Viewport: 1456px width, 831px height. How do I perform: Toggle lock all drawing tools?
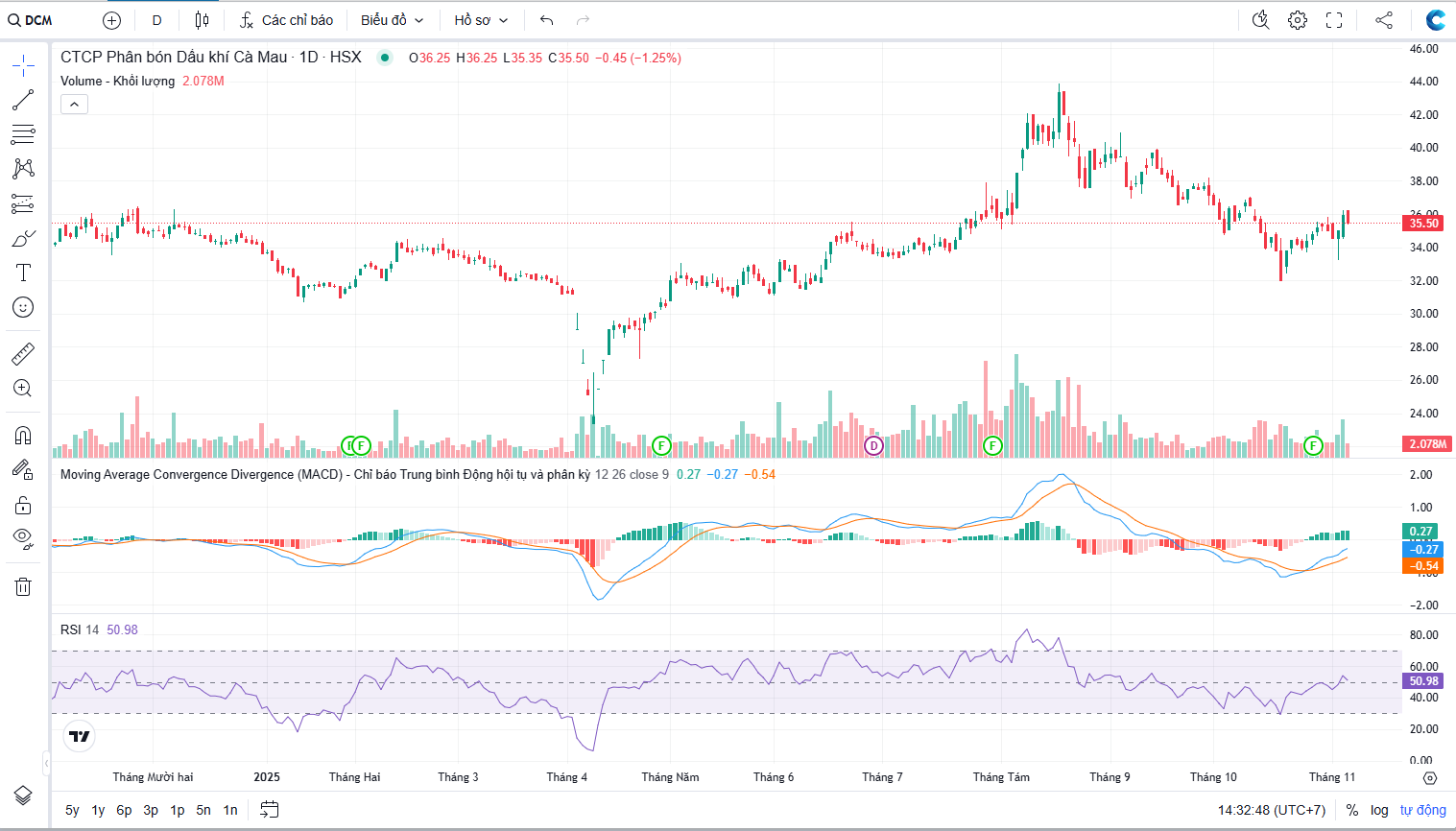coord(23,505)
